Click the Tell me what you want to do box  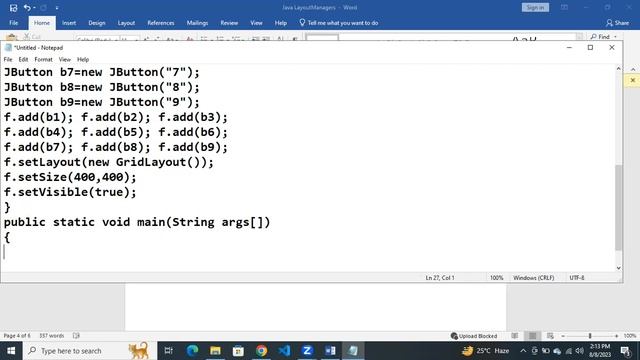[x=339, y=23]
